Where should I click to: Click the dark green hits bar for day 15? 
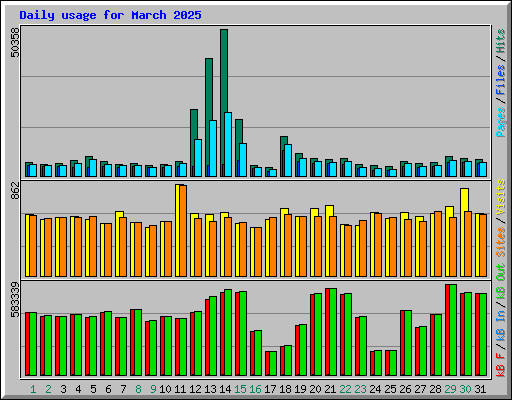coord(239,131)
